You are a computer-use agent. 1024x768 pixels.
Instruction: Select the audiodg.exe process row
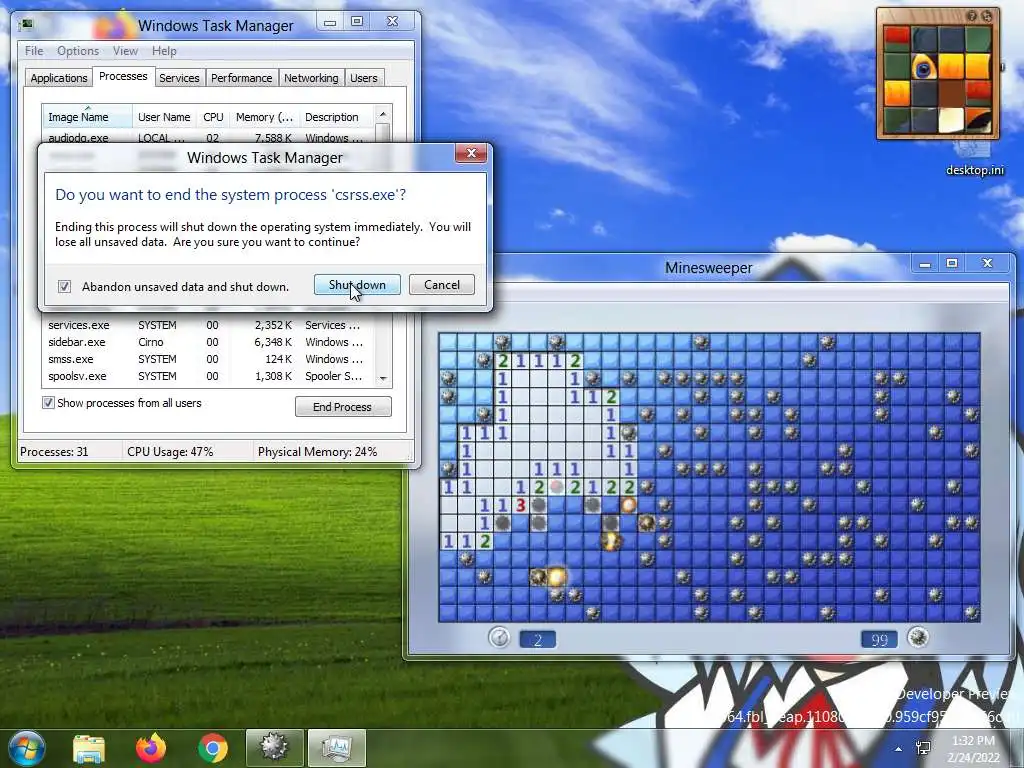[209, 137]
